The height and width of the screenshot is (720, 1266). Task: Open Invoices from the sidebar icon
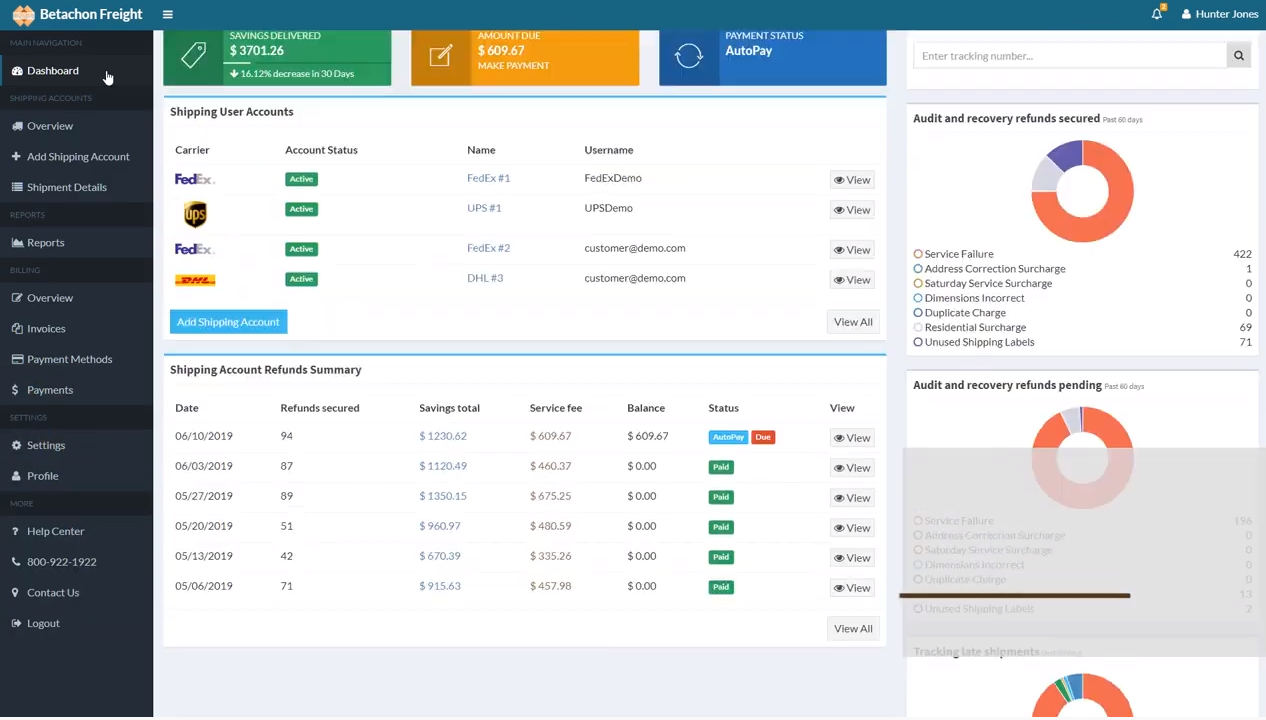(17, 328)
